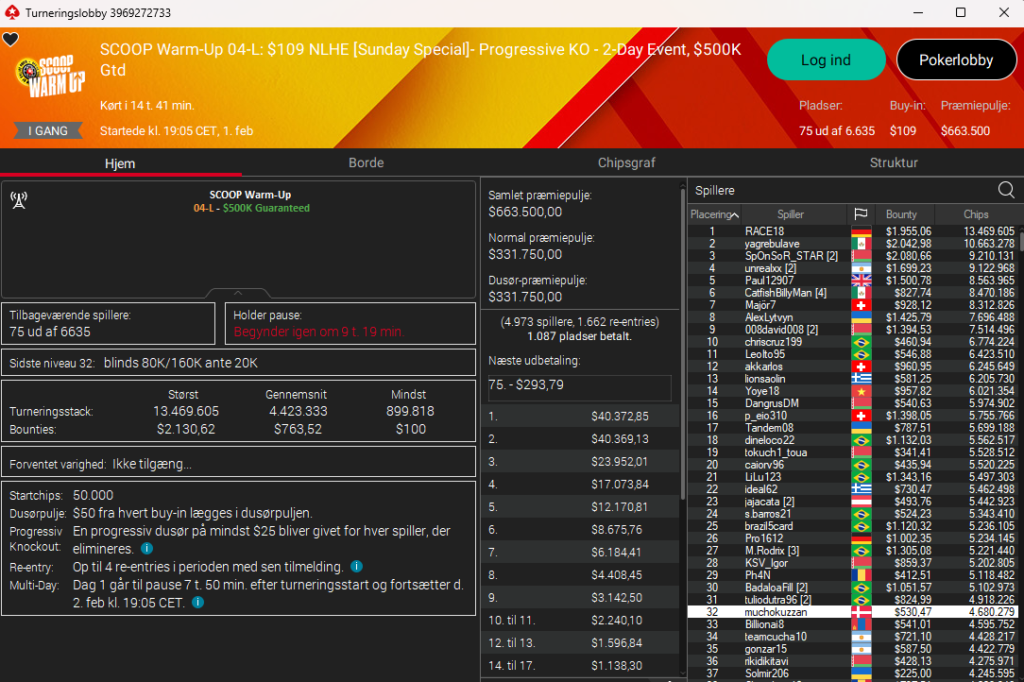Click info icon after Multi-Day description
This screenshot has height=682, width=1024.
click(x=198, y=602)
